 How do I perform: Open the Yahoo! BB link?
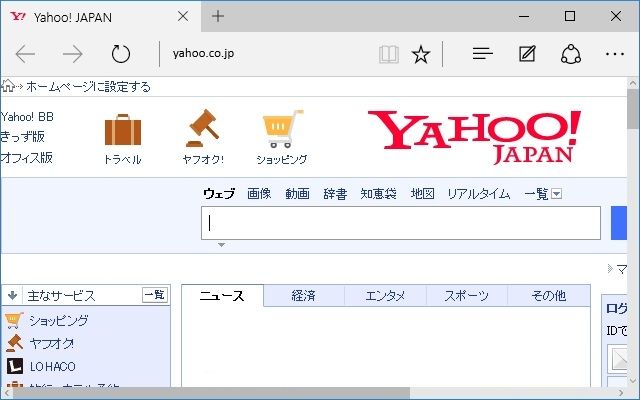point(27,117)
